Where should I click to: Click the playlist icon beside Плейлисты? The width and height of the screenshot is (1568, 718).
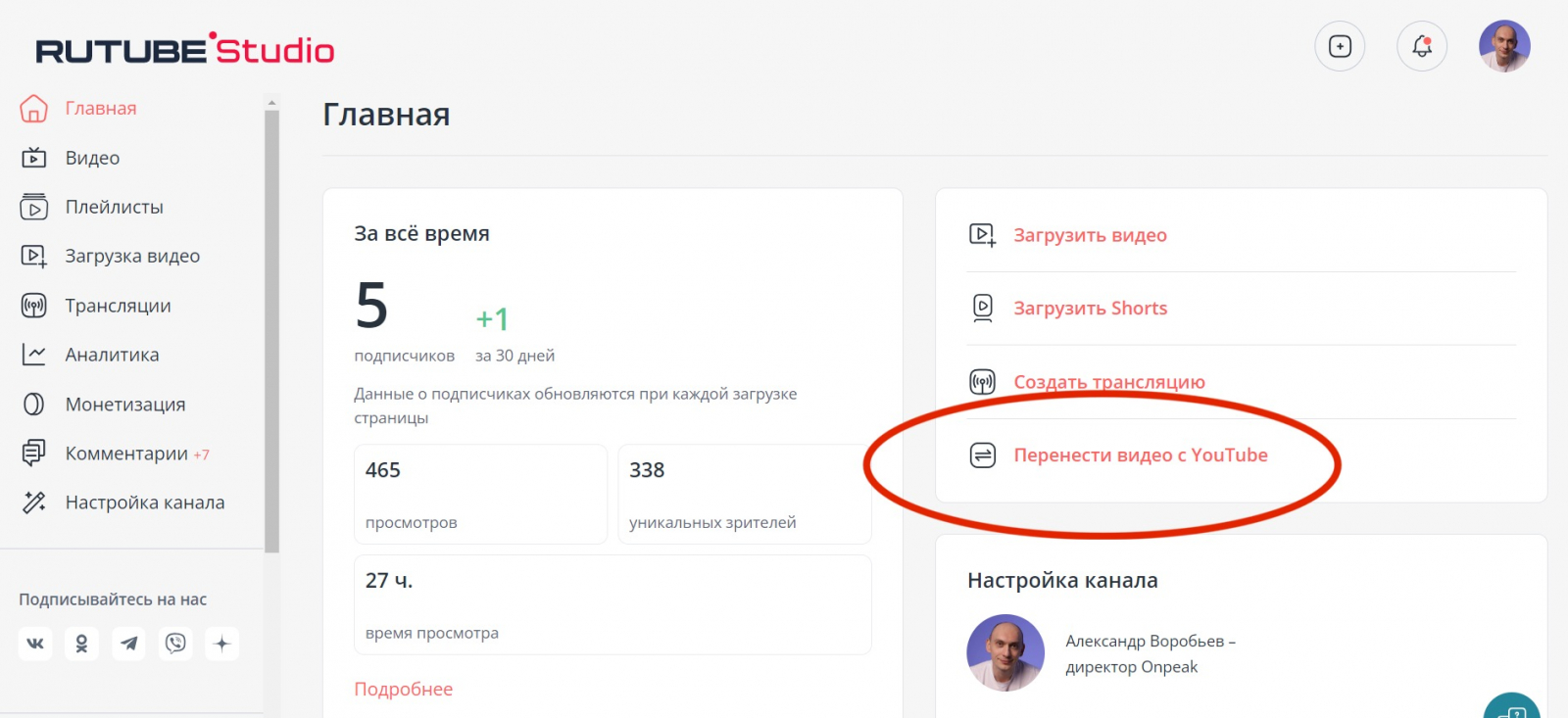(33, 207)
